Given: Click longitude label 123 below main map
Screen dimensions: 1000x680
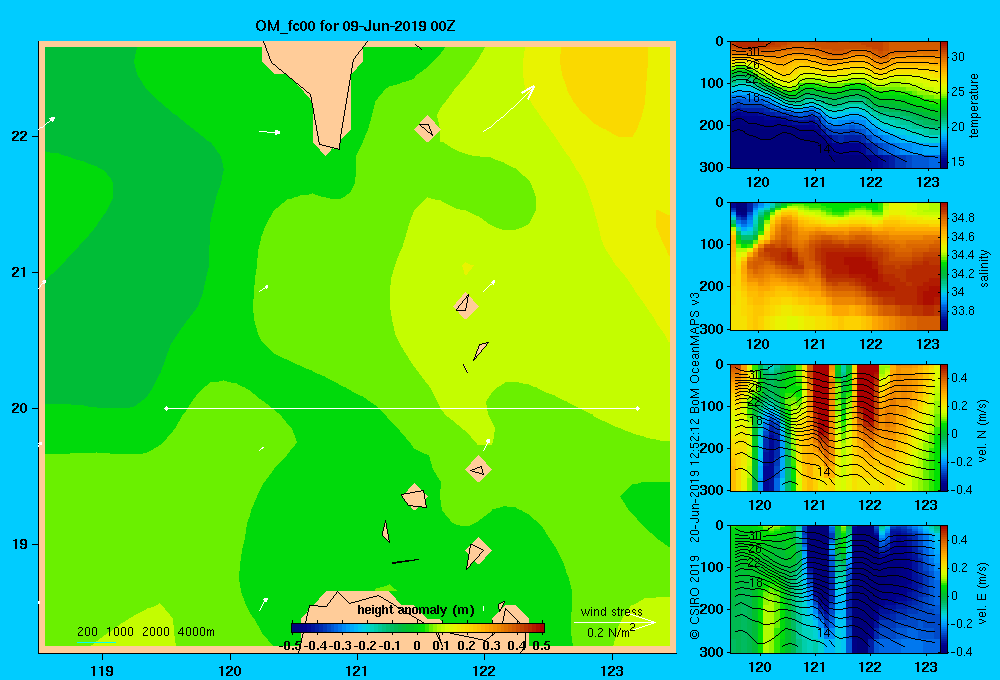Looking at the screenshot, I should point(612,670).
